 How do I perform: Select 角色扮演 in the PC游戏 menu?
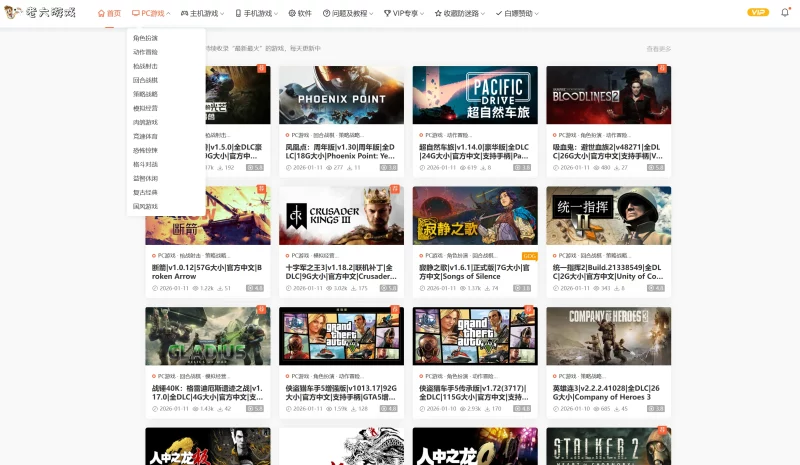click(145, 38)
